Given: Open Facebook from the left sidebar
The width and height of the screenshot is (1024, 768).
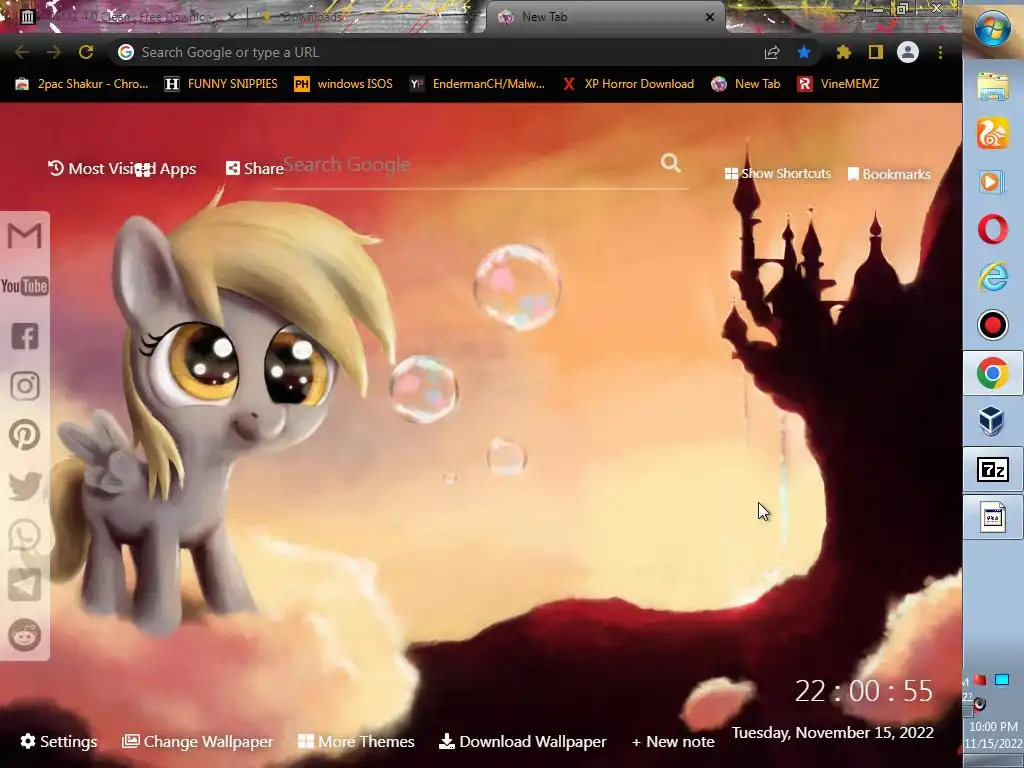Looking at the screenshot, I should coord(25,336).
